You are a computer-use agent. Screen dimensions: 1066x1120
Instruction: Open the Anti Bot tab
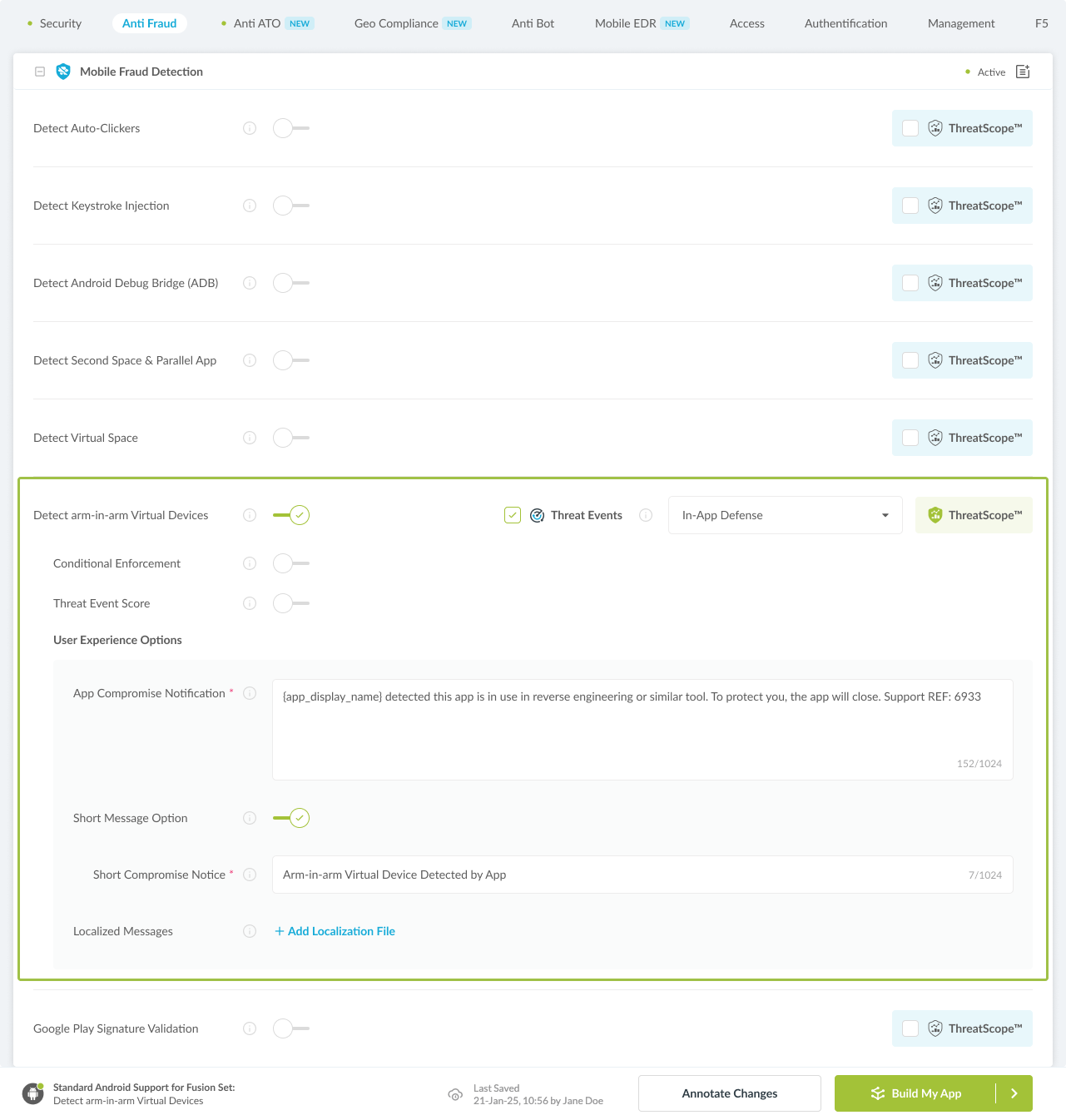coord(533,23)
